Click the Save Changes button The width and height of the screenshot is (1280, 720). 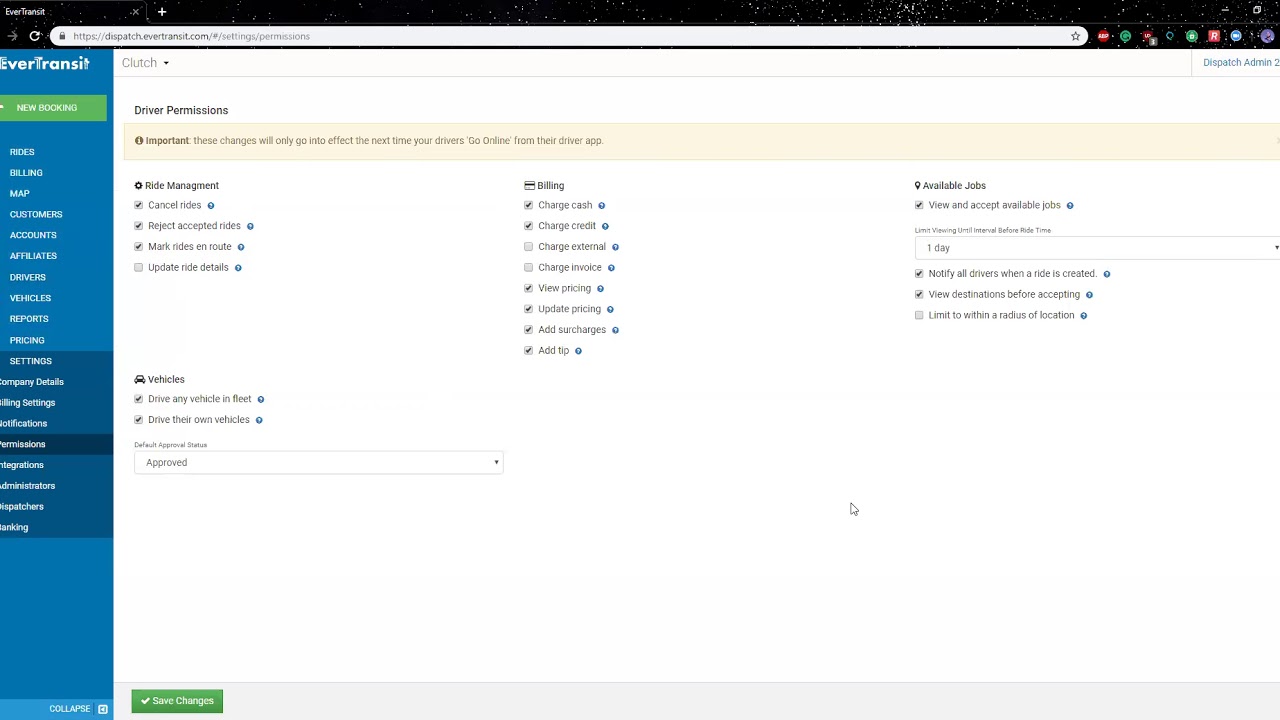pos(177,701)
